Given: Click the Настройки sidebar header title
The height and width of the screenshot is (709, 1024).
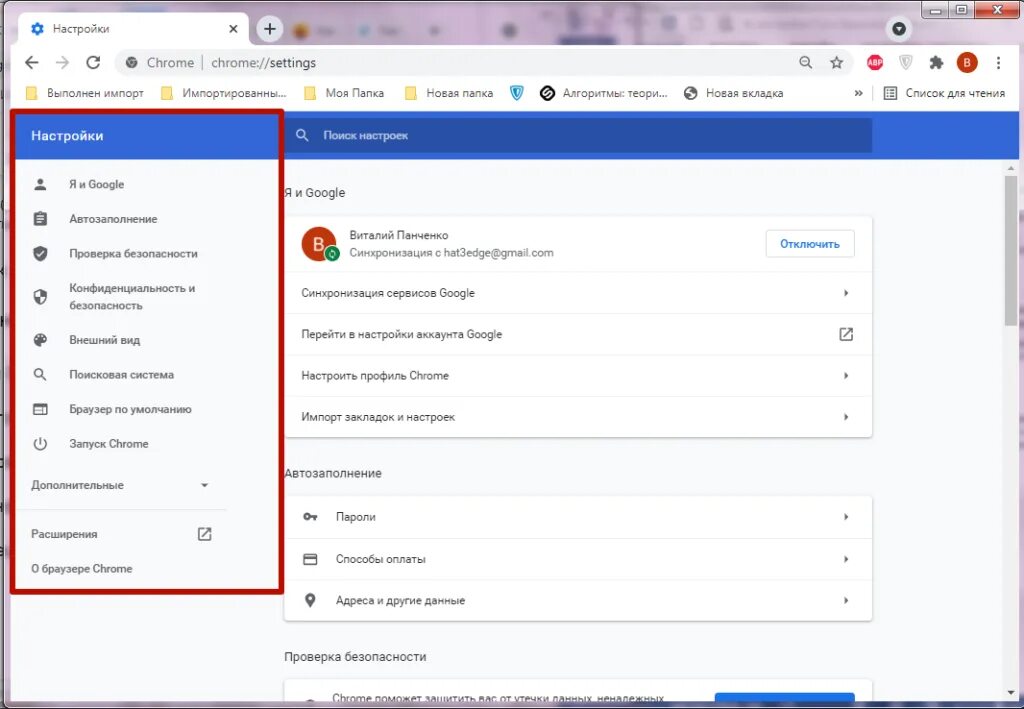Looking at the screenshot, I should [x=67, y=136].
